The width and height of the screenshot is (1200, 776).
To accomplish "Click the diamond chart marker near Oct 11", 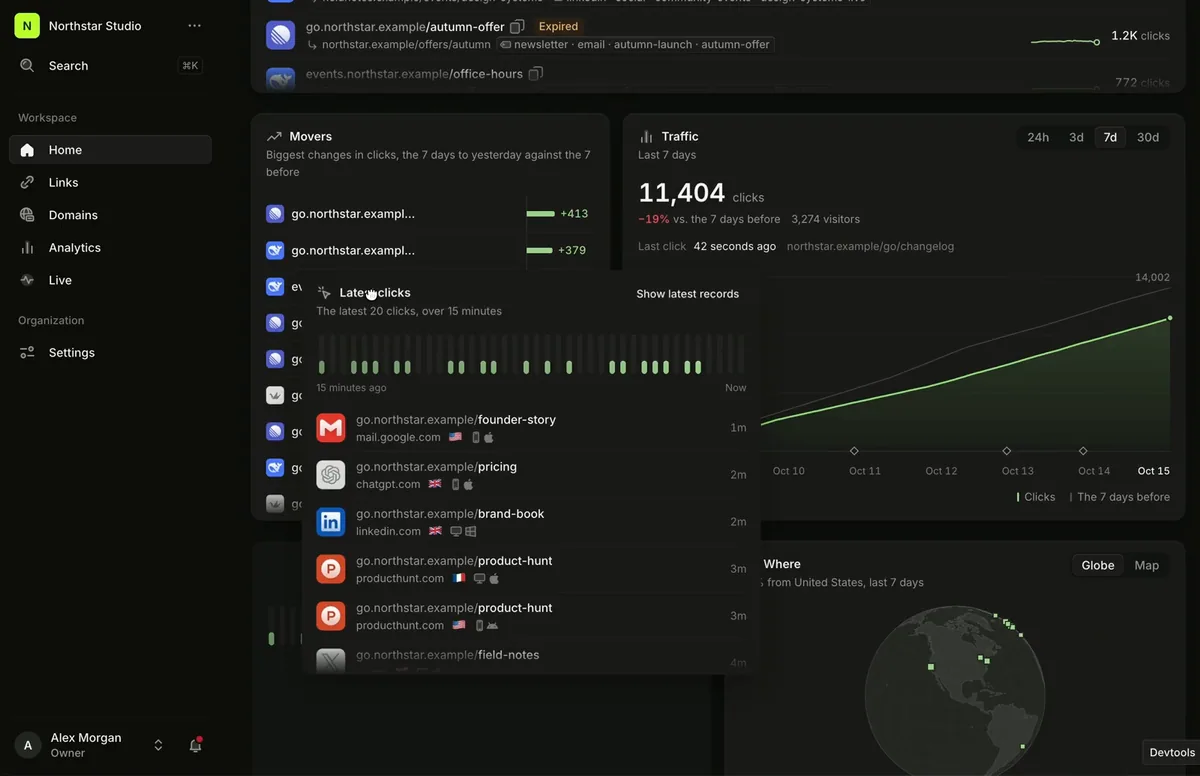I will click(854, 451).
